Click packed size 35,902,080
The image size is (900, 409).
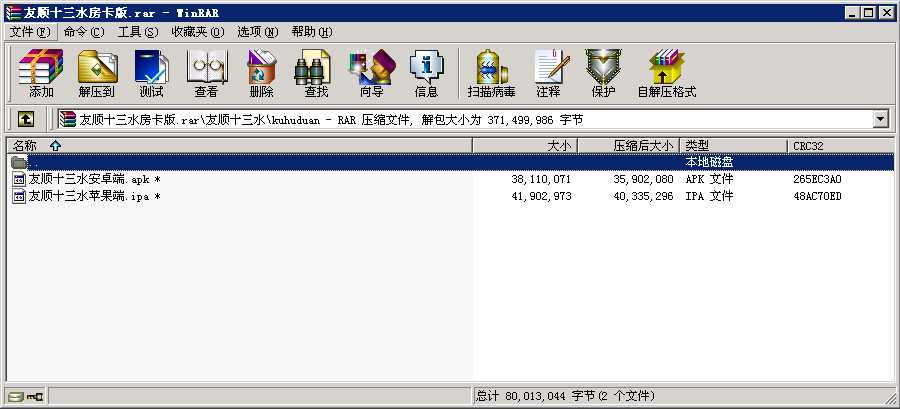[643, 180]
